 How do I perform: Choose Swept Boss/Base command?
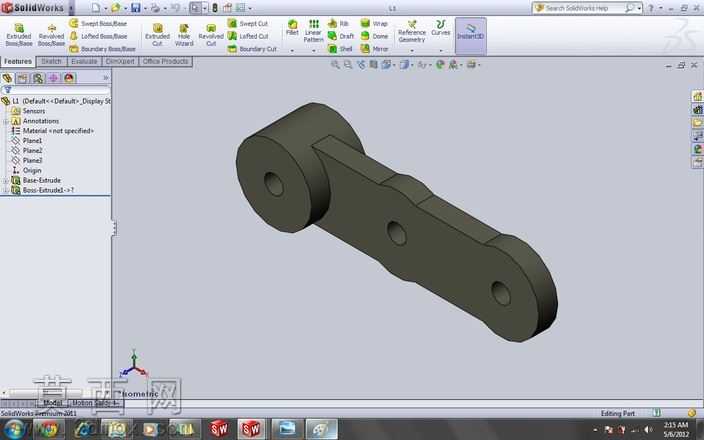coord(98,23)
